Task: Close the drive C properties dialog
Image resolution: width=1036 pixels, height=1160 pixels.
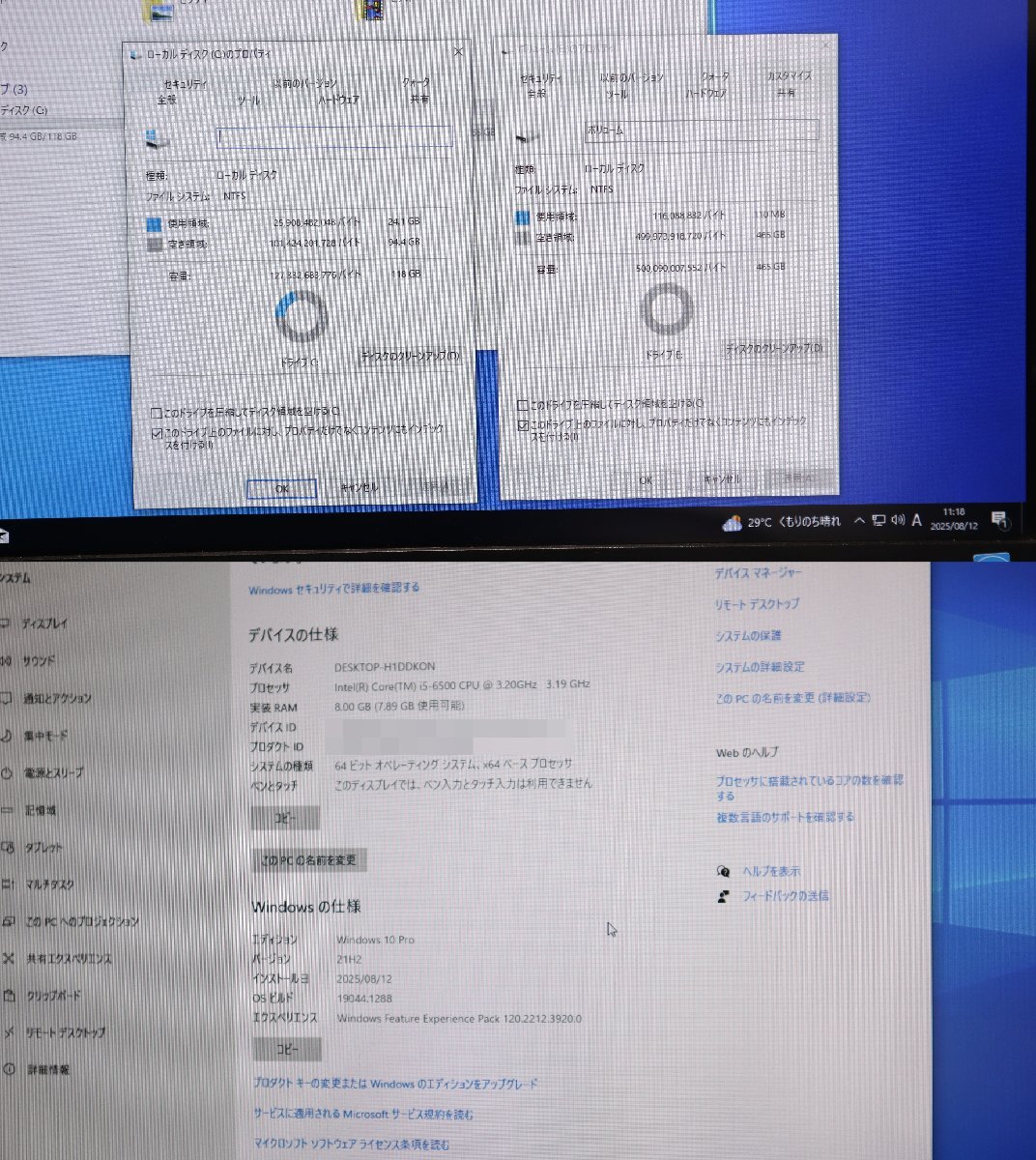Action: (x=459, y=52)
